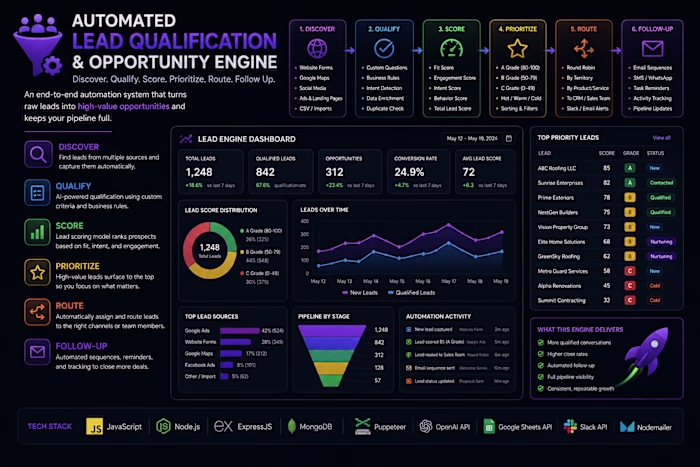
Task: Click the Follow-Up envelope icon in step 6
Action: (x=652, y=48)
